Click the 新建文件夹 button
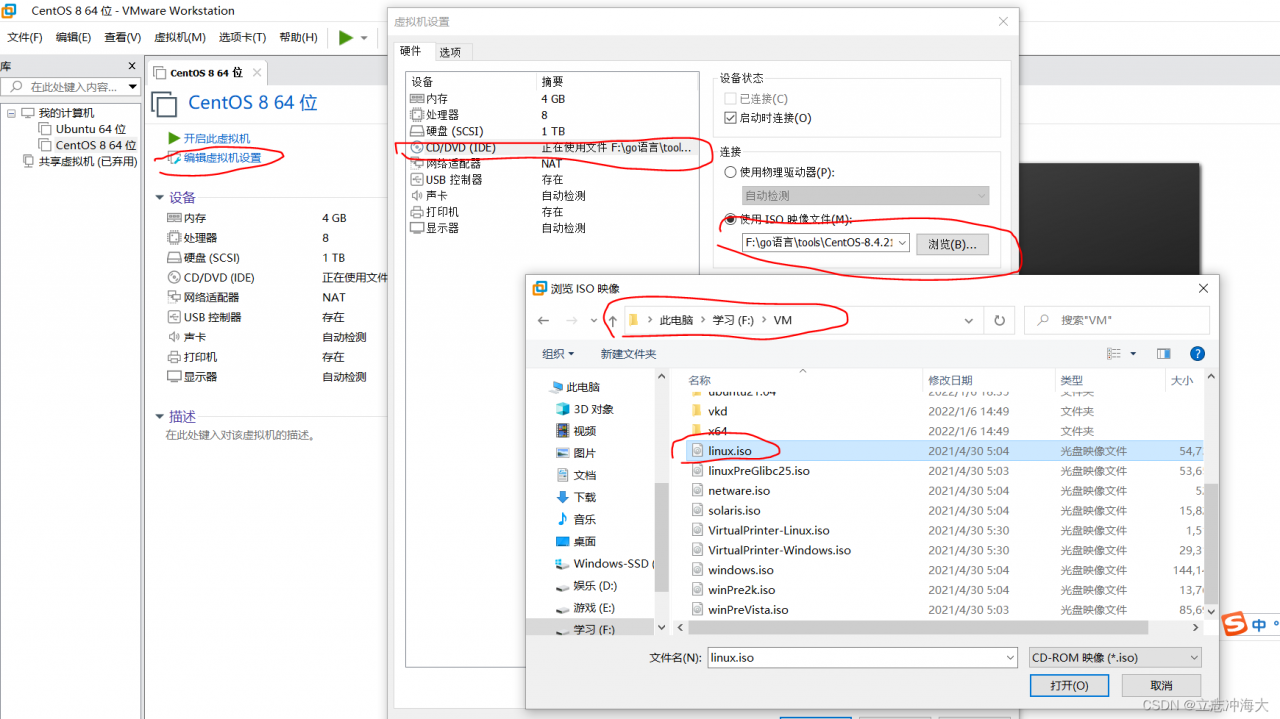Viewport: 1280px width, 719px height. click(628, 354)
